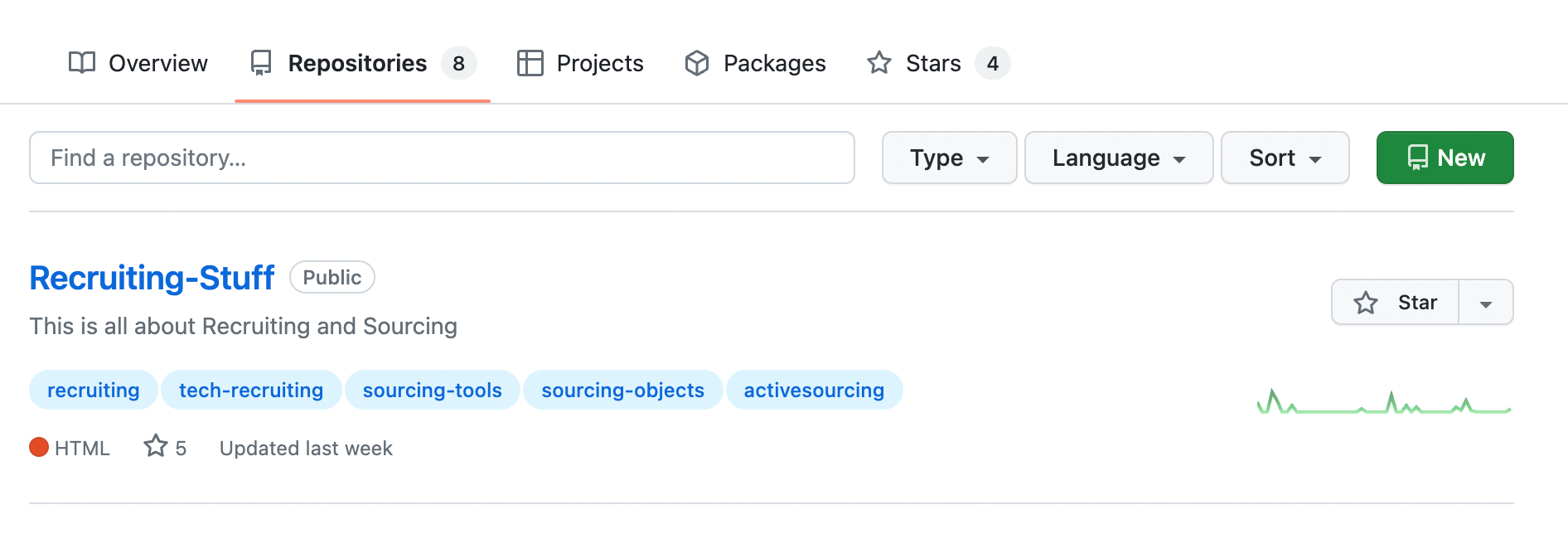This screenshot has width=1568, height=534.
Task: Open the stargazers count of 5
Action: click(x=165, y=448)
